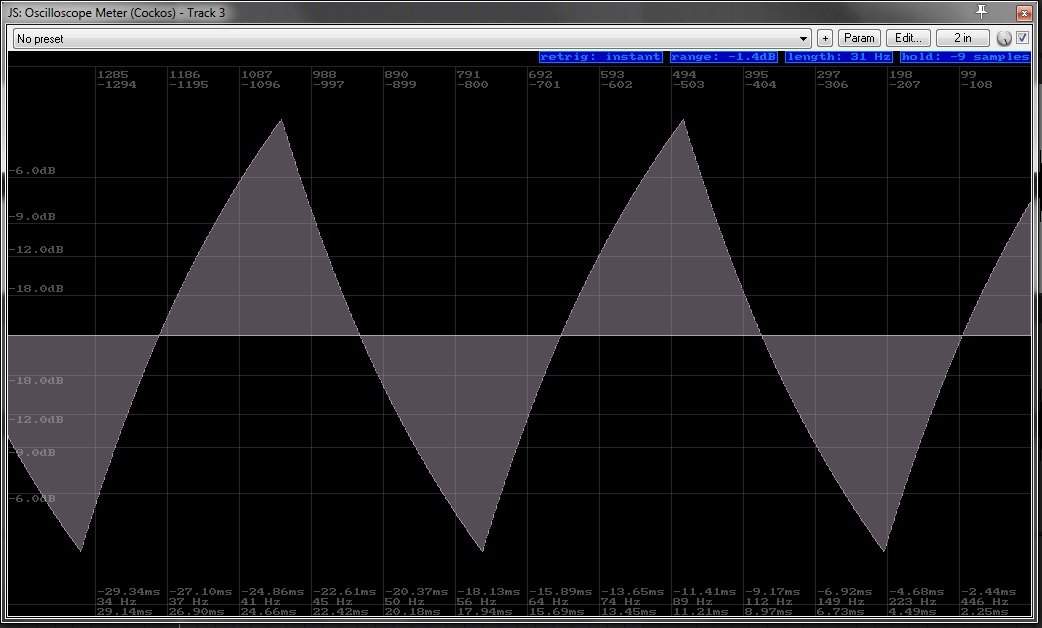Toggle the plugin bypass checkbox
The image size is (1042, 628).
click(x=1023, y=38)
